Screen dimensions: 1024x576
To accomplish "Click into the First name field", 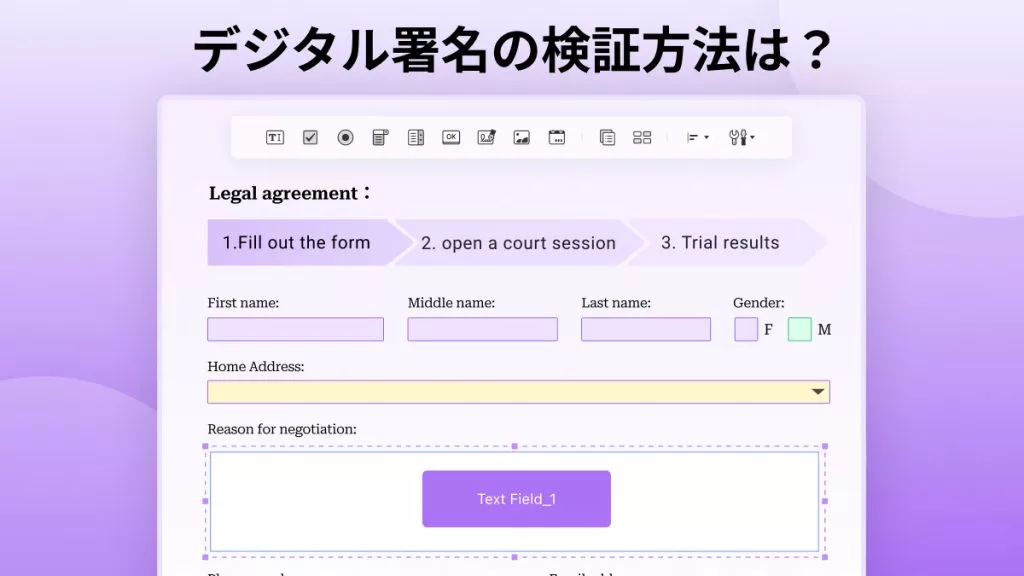I will click(295, 329).
